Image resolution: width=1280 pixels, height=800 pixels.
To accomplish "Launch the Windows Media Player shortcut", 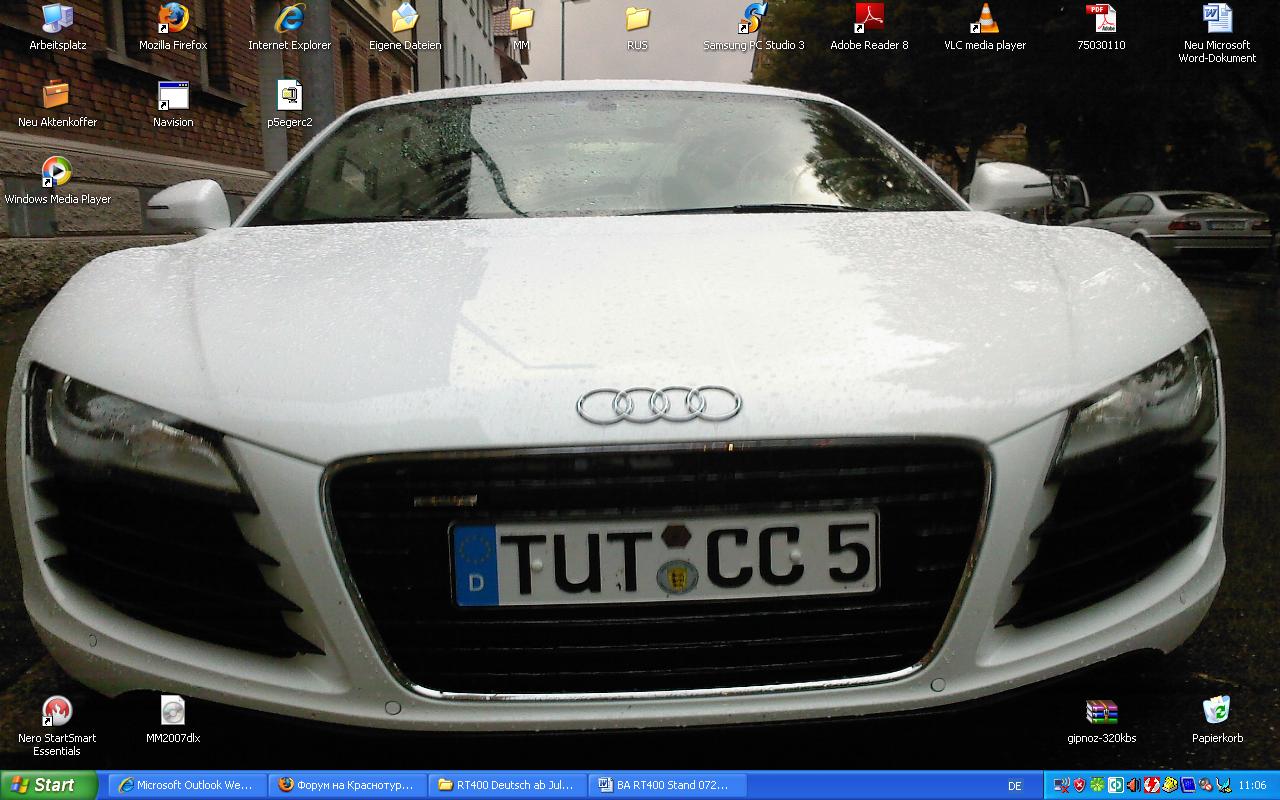I will pos(57,181).
